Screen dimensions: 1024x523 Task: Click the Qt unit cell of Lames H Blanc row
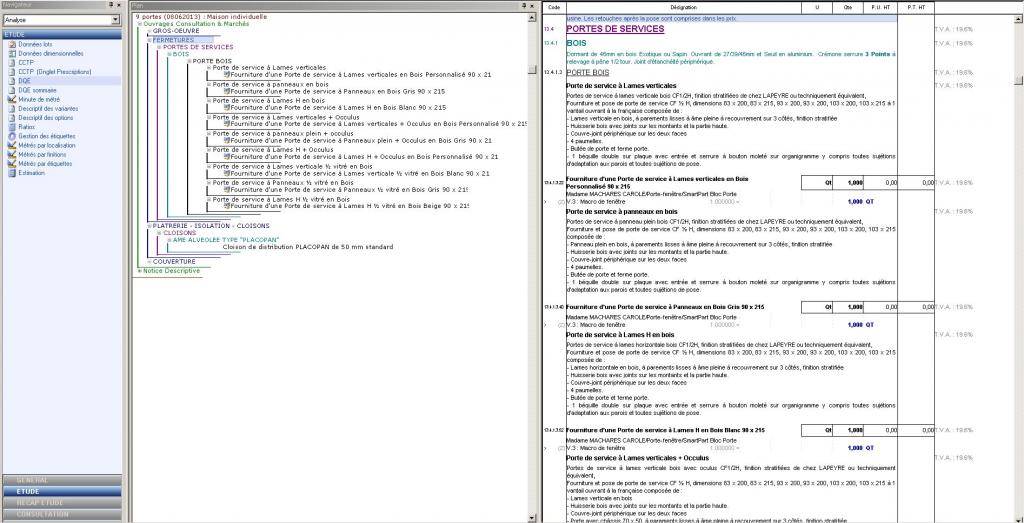coord(817,430)
